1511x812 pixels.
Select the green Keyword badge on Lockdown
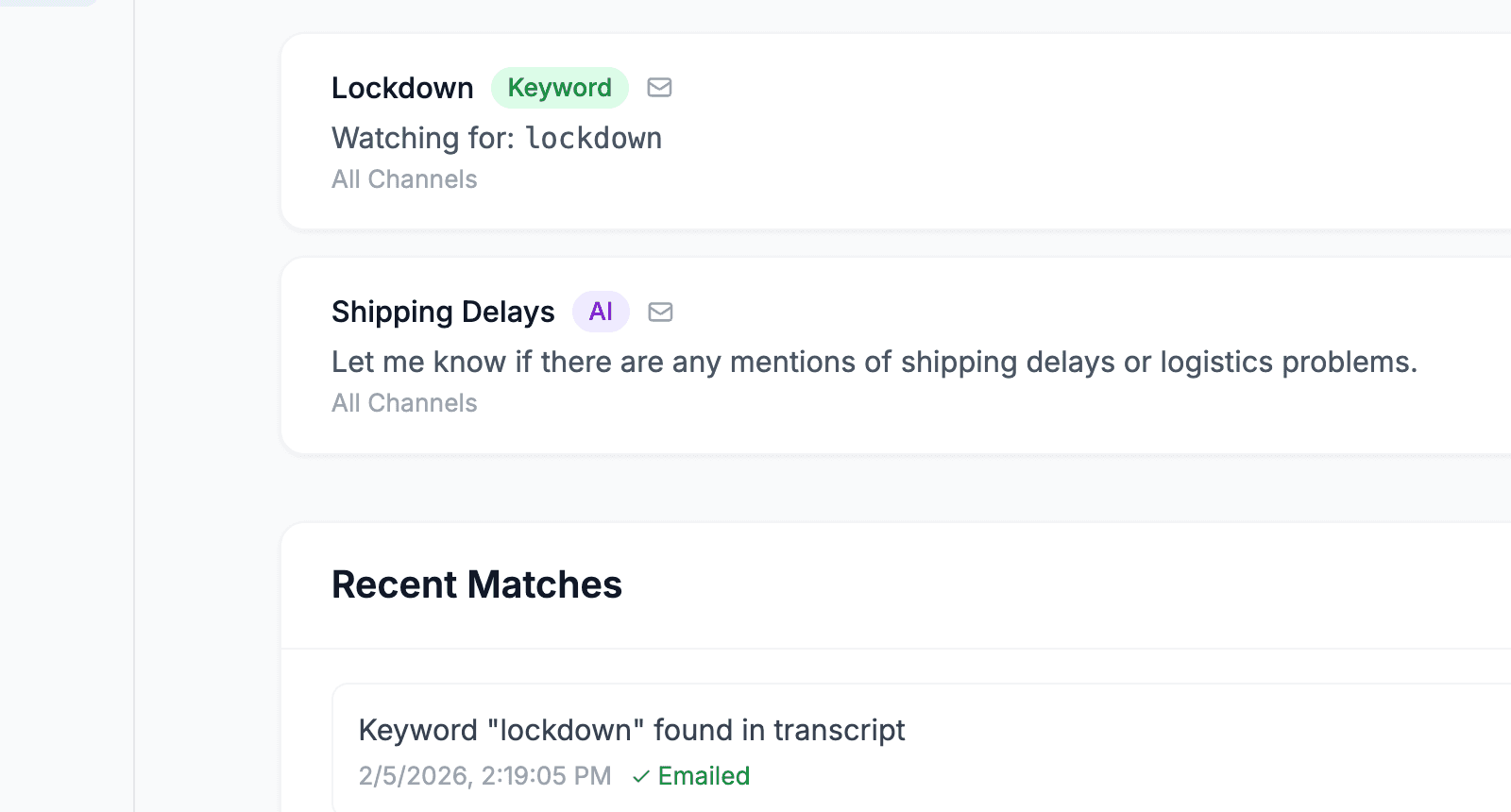[559, 88]
